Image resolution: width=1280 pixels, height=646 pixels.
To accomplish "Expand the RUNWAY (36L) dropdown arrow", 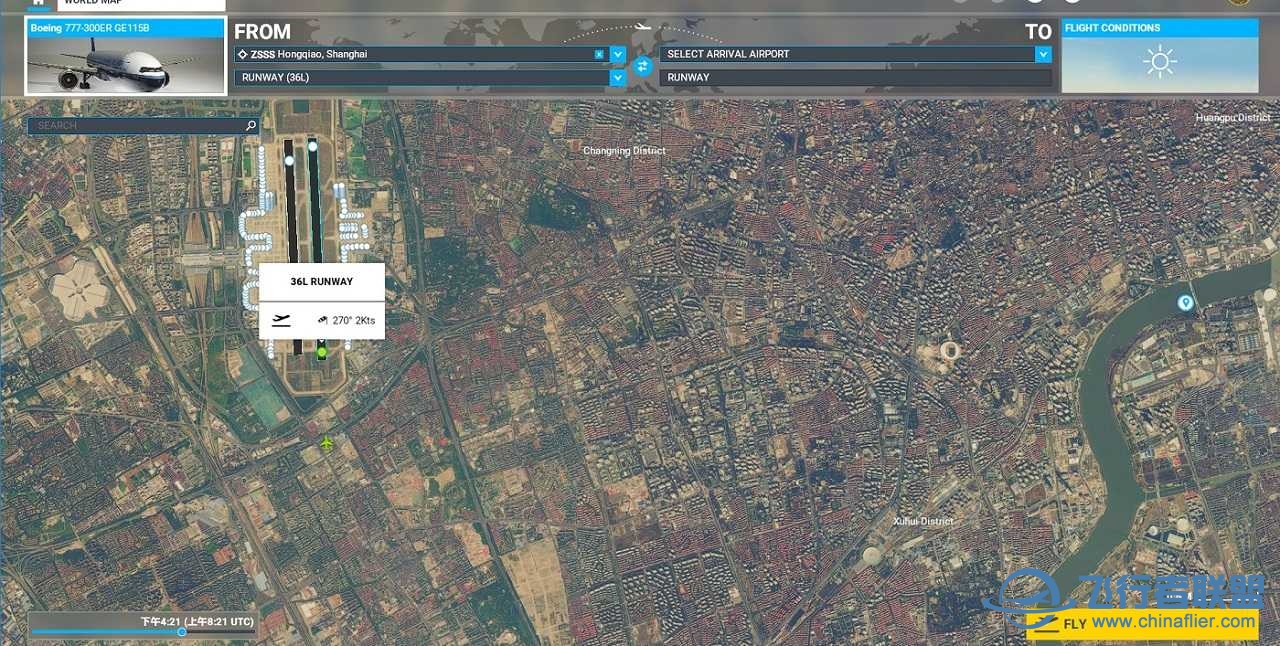I will (618, 77).
